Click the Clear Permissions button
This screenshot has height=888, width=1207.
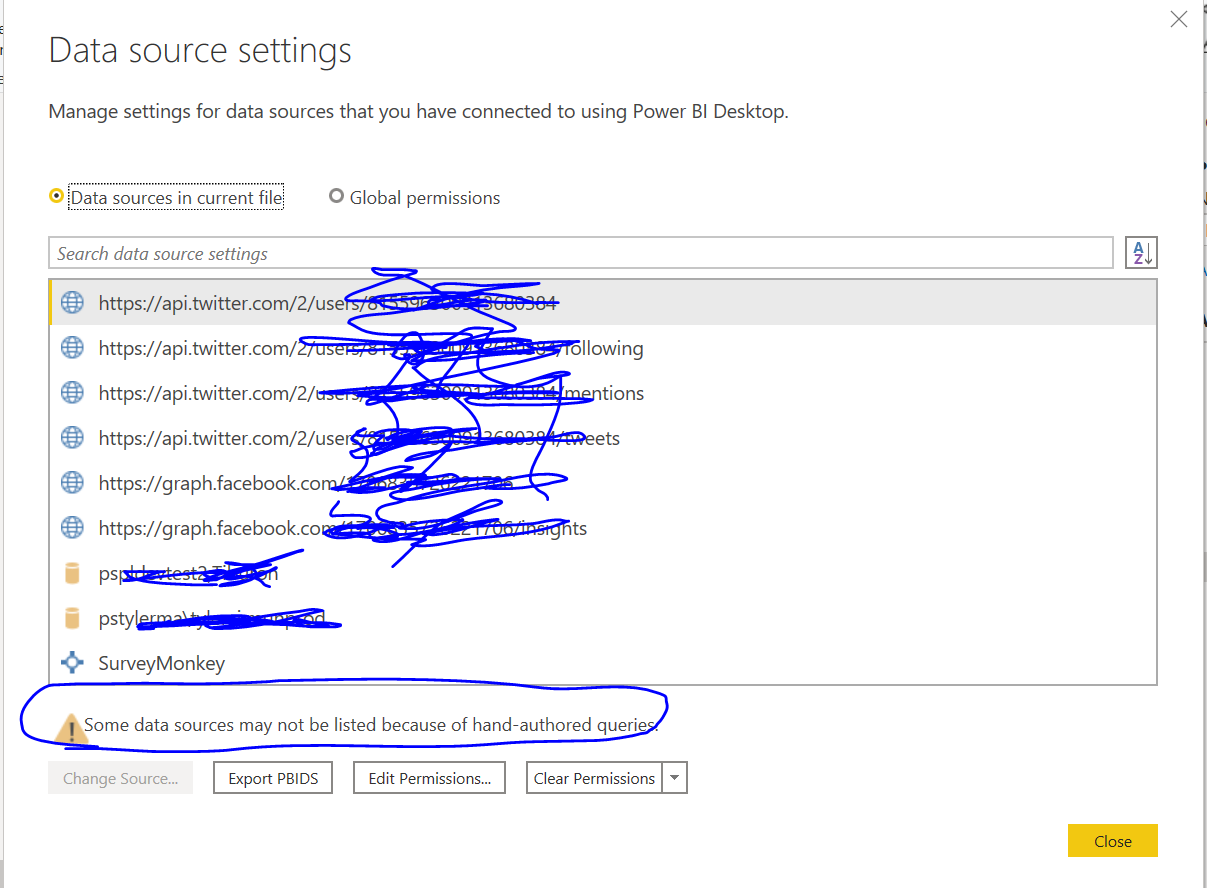pos(594,778)
